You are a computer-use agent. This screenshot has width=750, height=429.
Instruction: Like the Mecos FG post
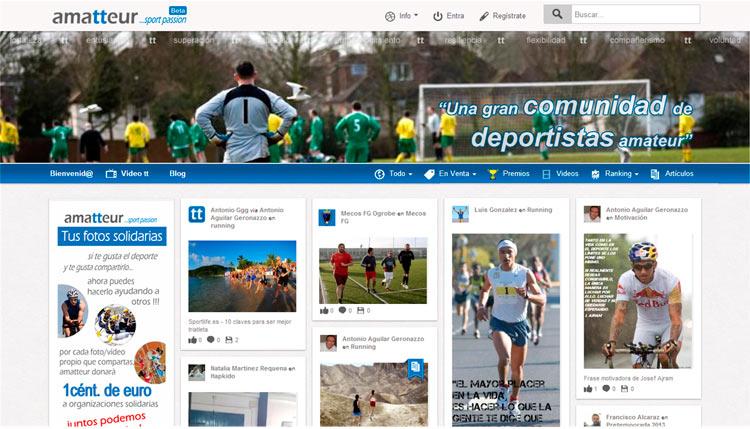click(x=324, y=311)
